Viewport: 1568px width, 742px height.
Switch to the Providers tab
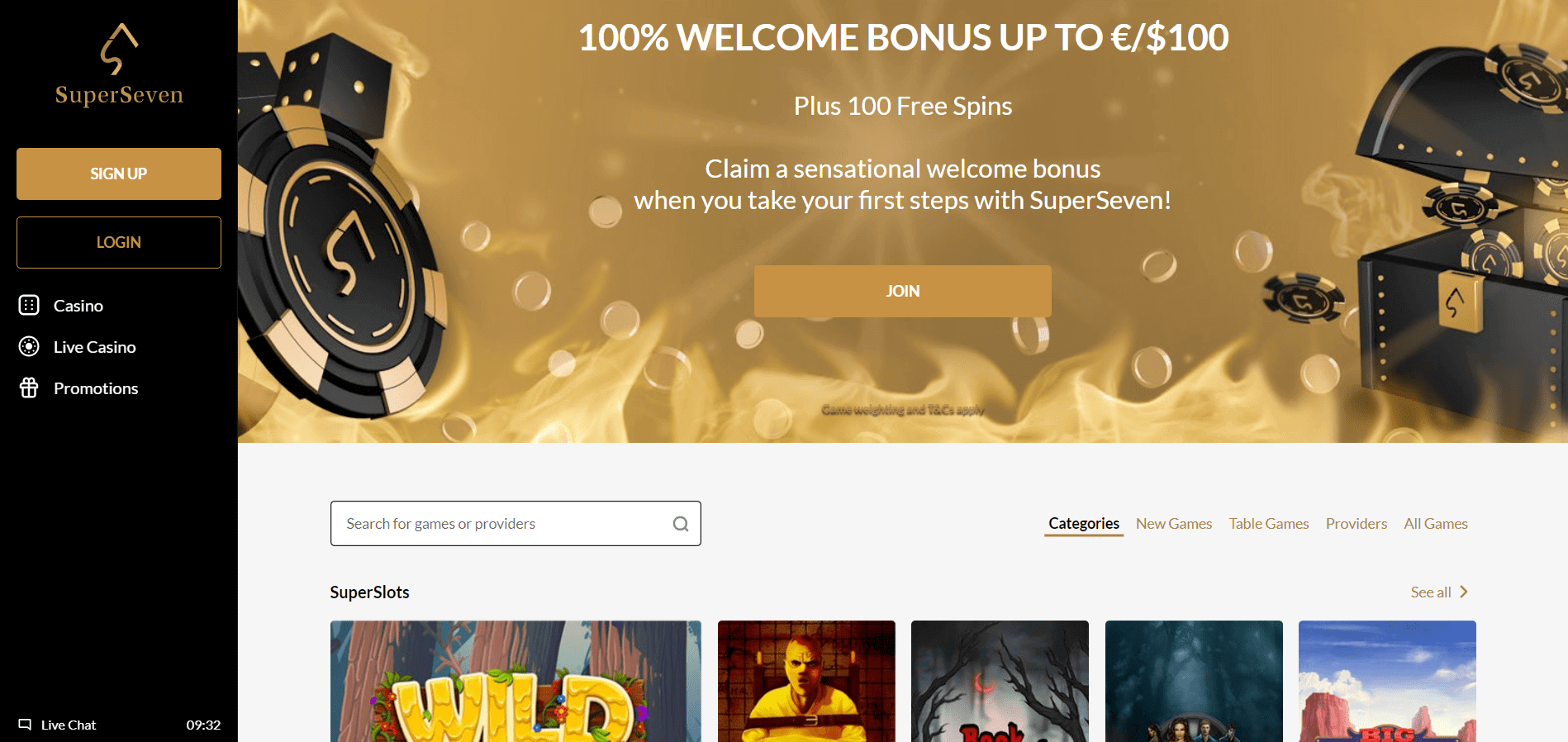click(1357, 524)
